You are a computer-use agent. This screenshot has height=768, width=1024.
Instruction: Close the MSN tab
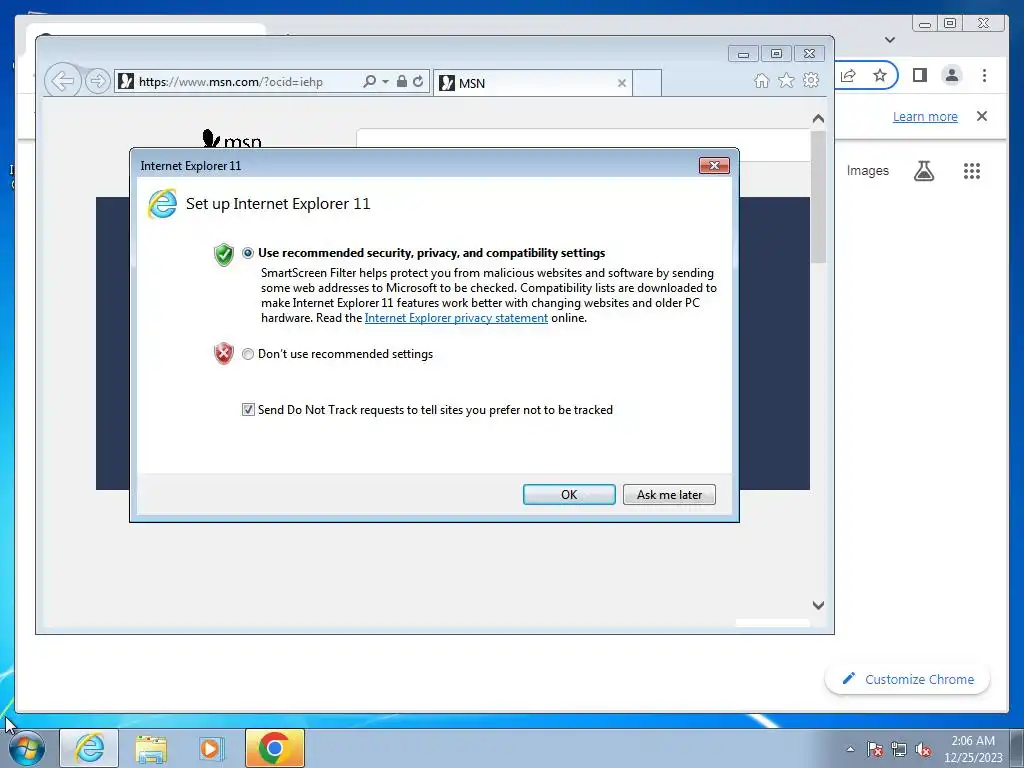[x=622, y=83]
